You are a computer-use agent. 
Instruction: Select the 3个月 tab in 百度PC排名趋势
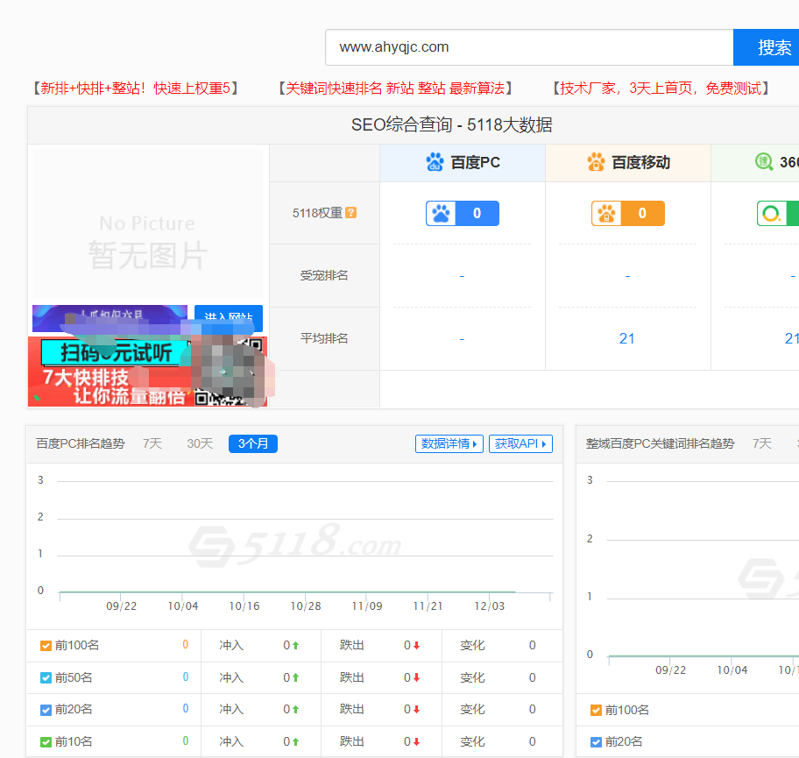tap(253, 444)
